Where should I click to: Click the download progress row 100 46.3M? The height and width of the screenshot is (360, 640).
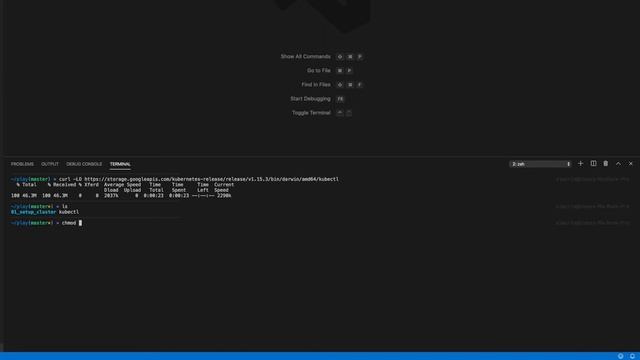(x=121, y=196)
